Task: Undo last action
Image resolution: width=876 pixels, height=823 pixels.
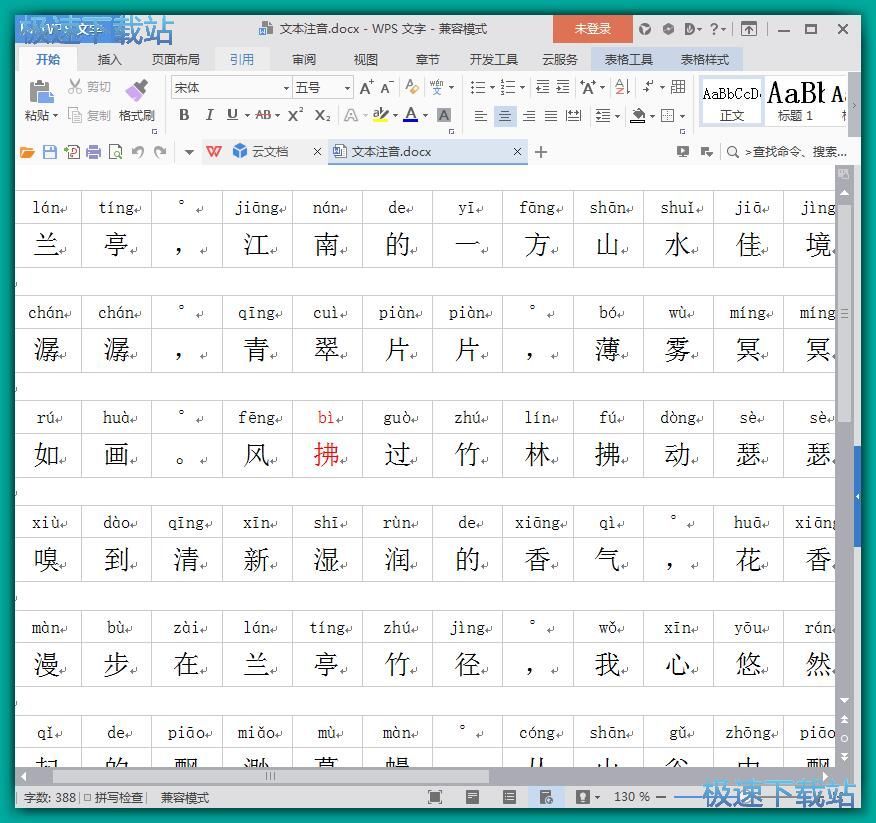Action: click(137, 152)
